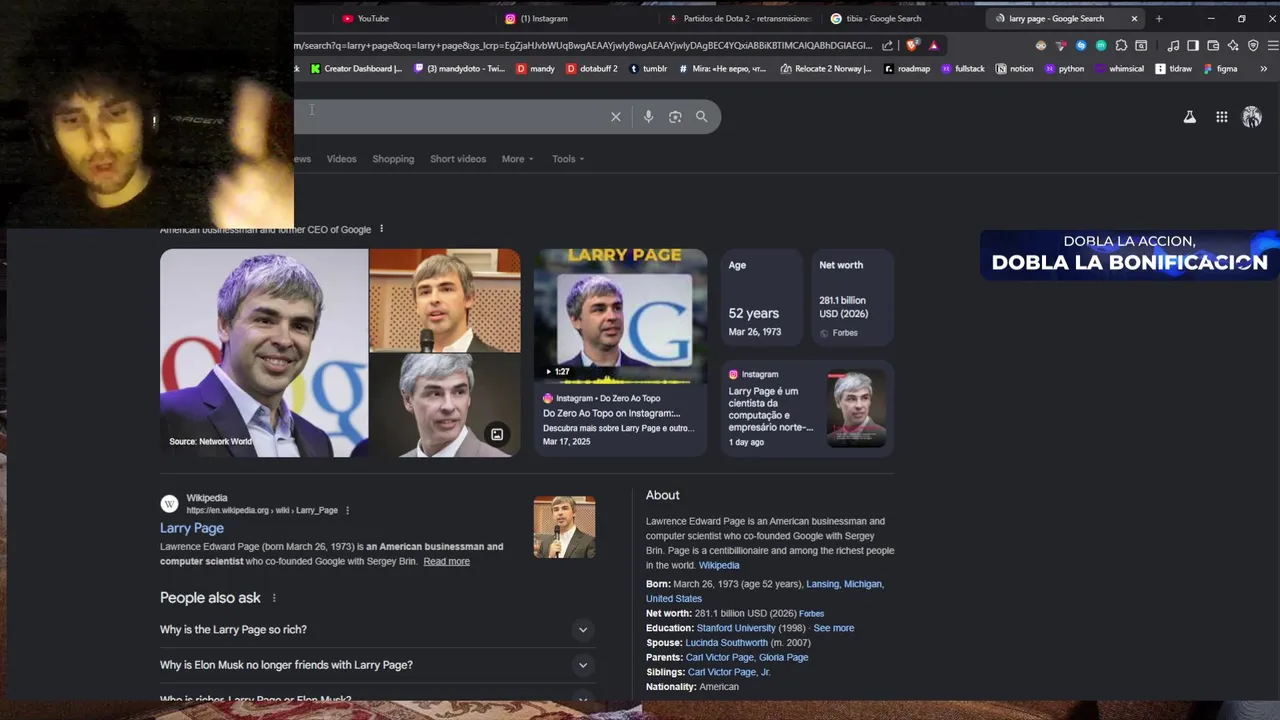Open a new browser tab

click(x=1159, y=18)
